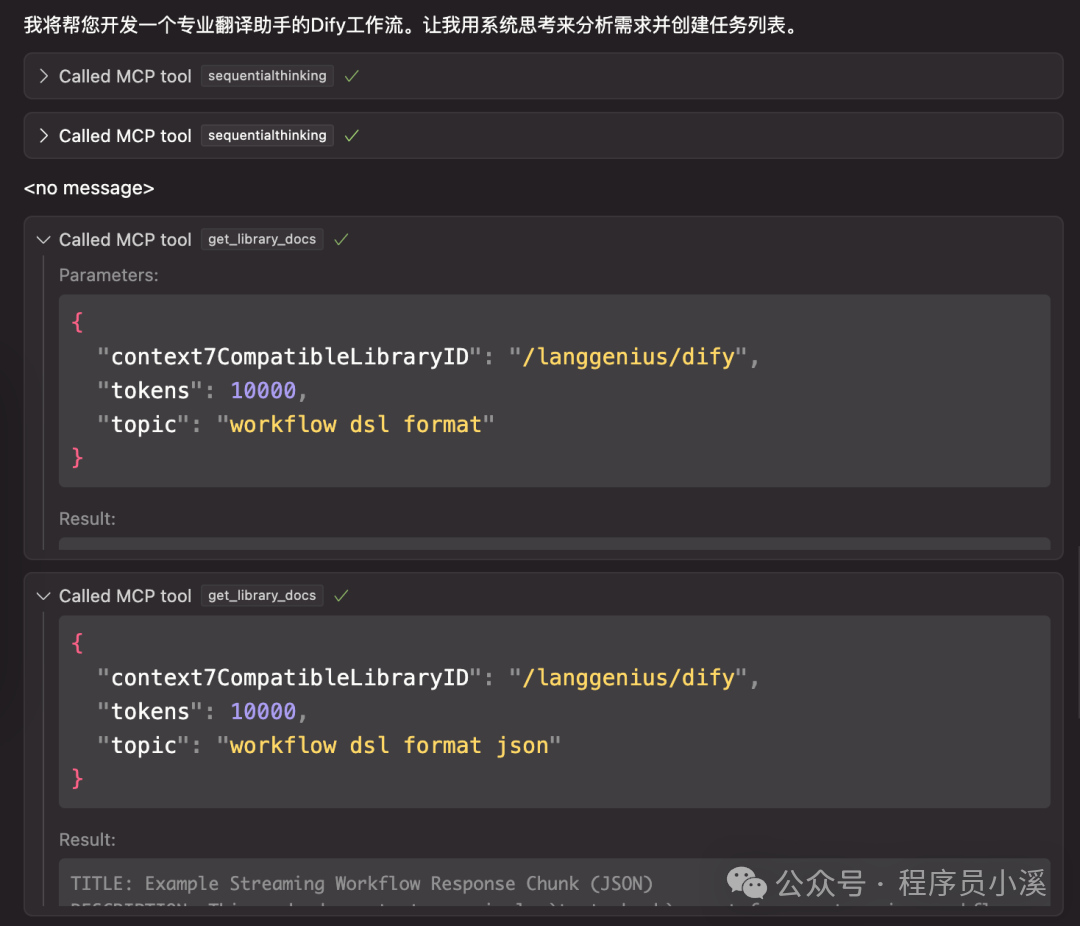Collapse the second get_library_docs tool call
The width and height of the screenshot is (1080, 926).
[x=42, y=596]
